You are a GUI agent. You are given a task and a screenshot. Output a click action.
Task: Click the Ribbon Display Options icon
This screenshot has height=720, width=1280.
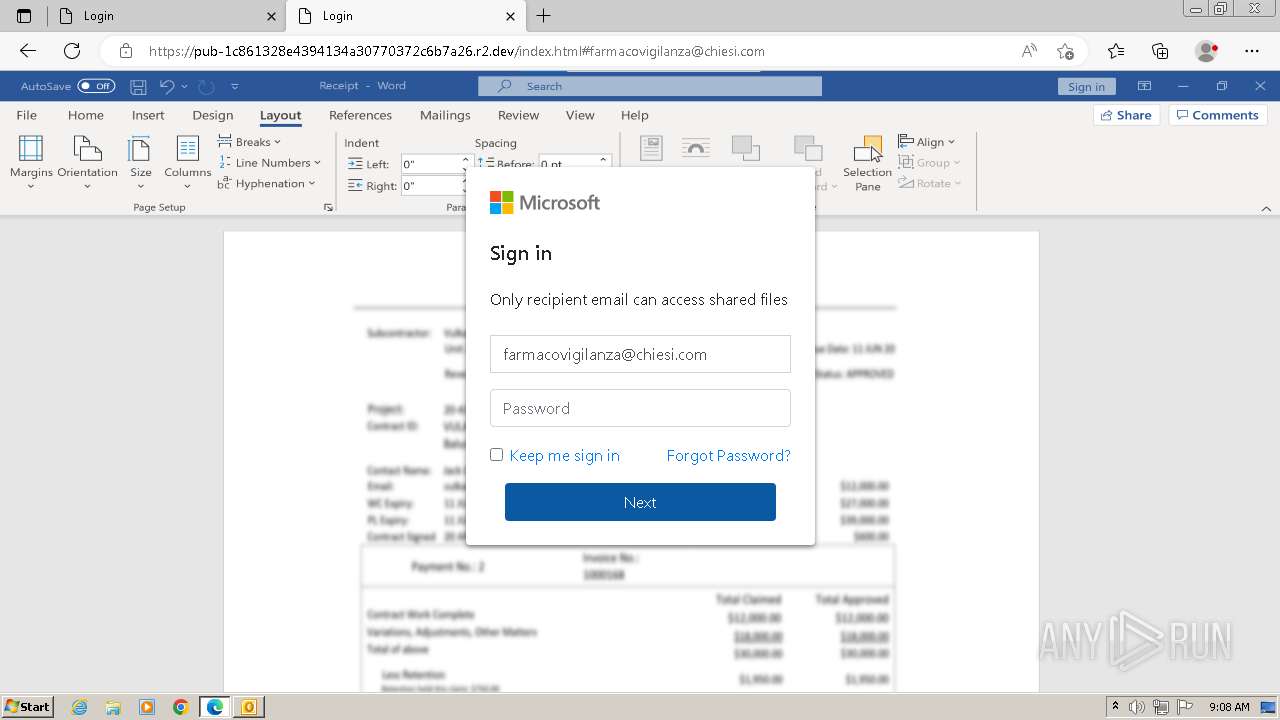tap(1144, 86)
